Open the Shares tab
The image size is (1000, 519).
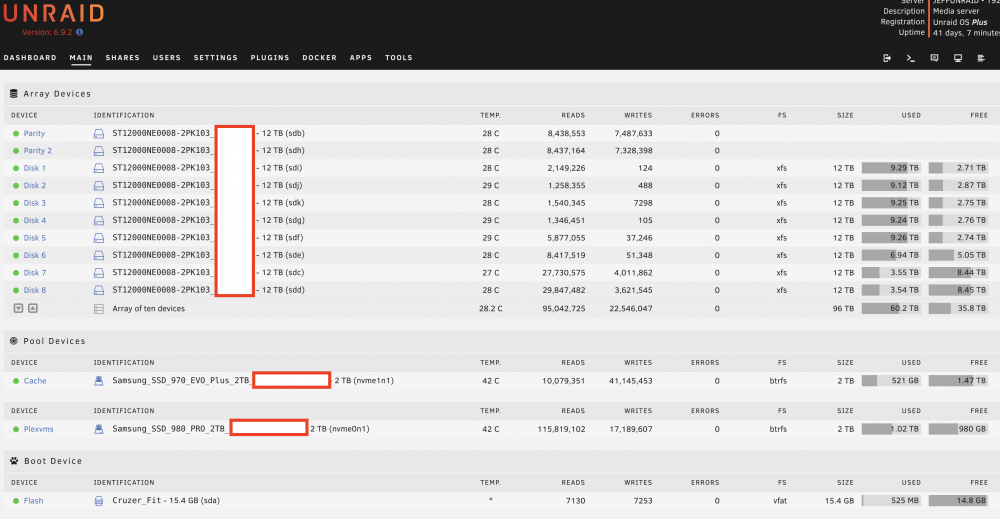(x=122, y=57)
